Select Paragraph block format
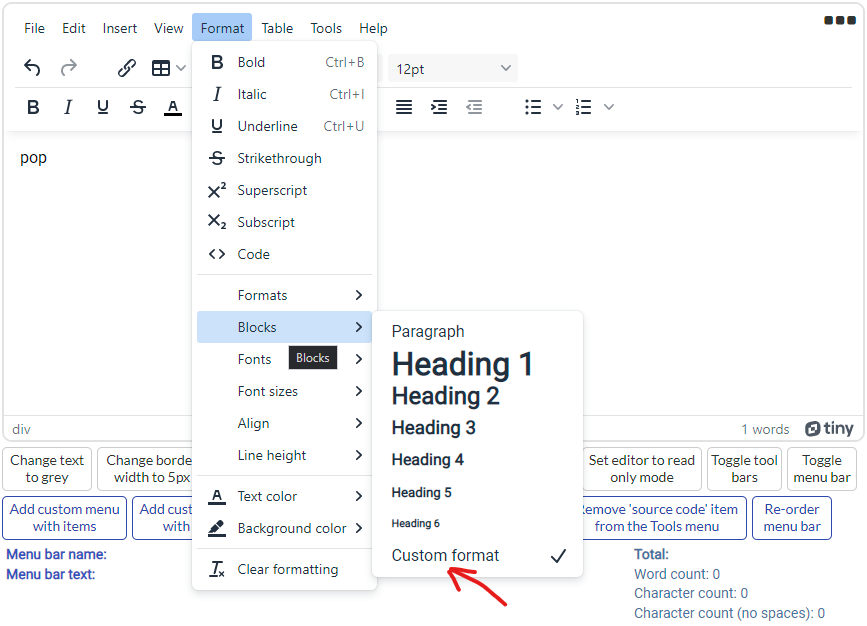This screenshot has height=626, width=867. [x=478, y=331]
